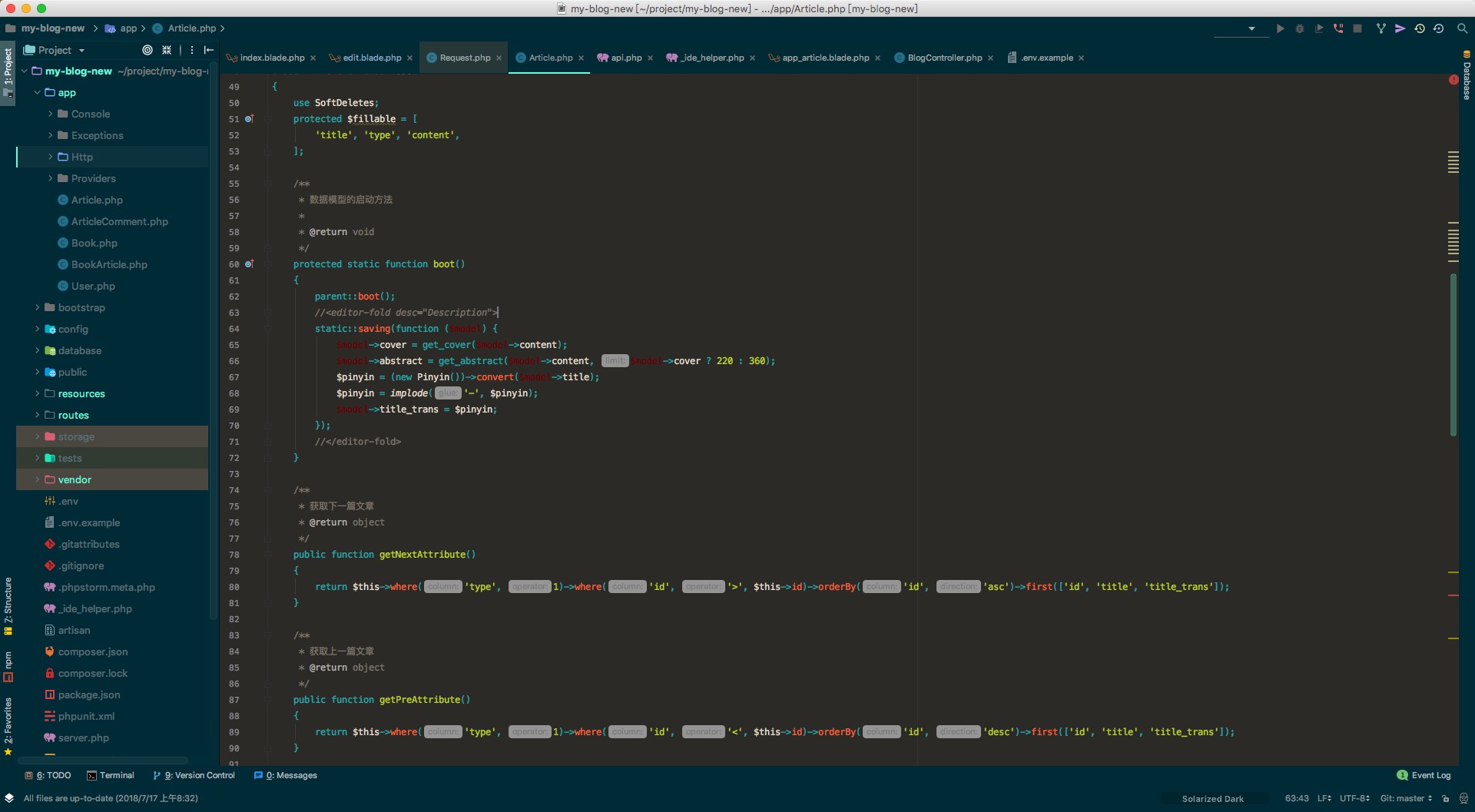
Task: Collapse all in Project panel
Action: click(167, 50)
